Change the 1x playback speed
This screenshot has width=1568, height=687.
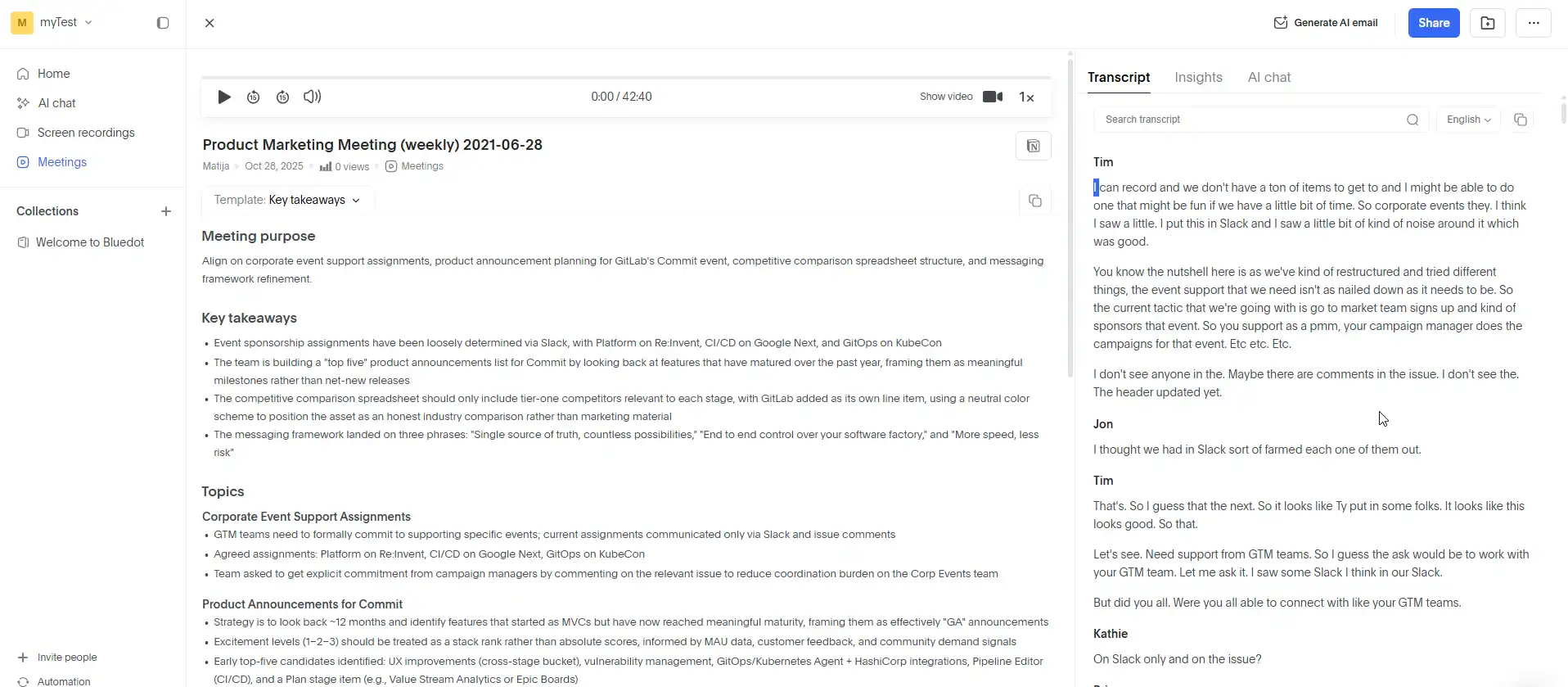[x=1026, y=97]
